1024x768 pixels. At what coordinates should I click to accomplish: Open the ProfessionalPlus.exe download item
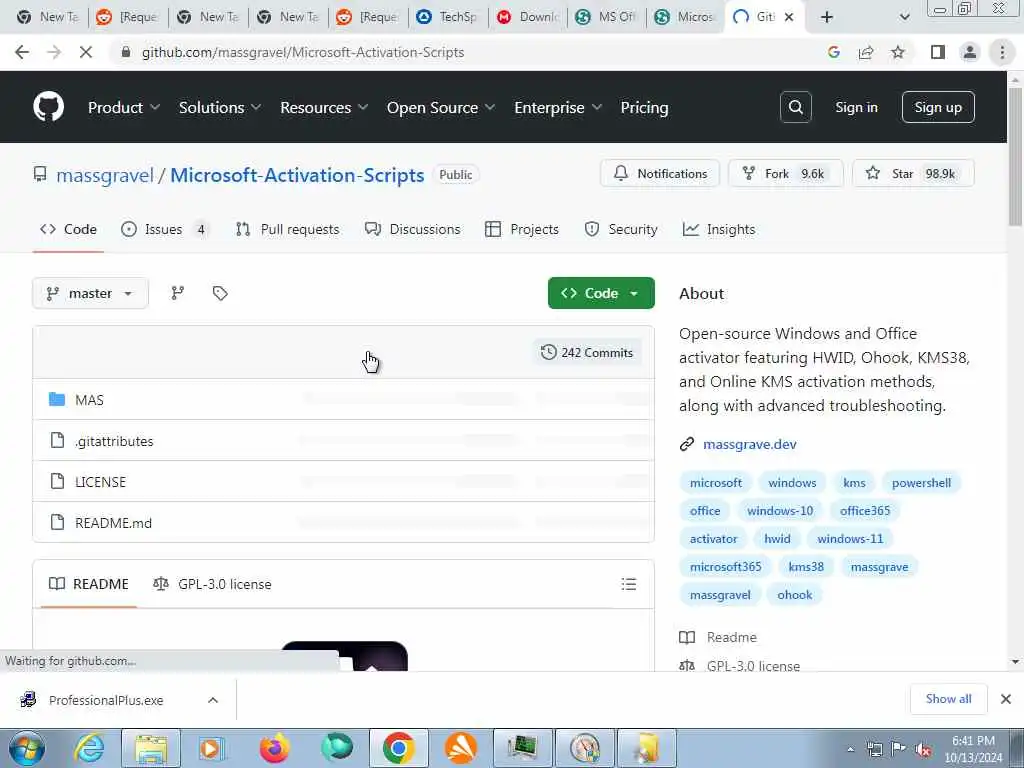pyautogui.click(x=106, y=700)
